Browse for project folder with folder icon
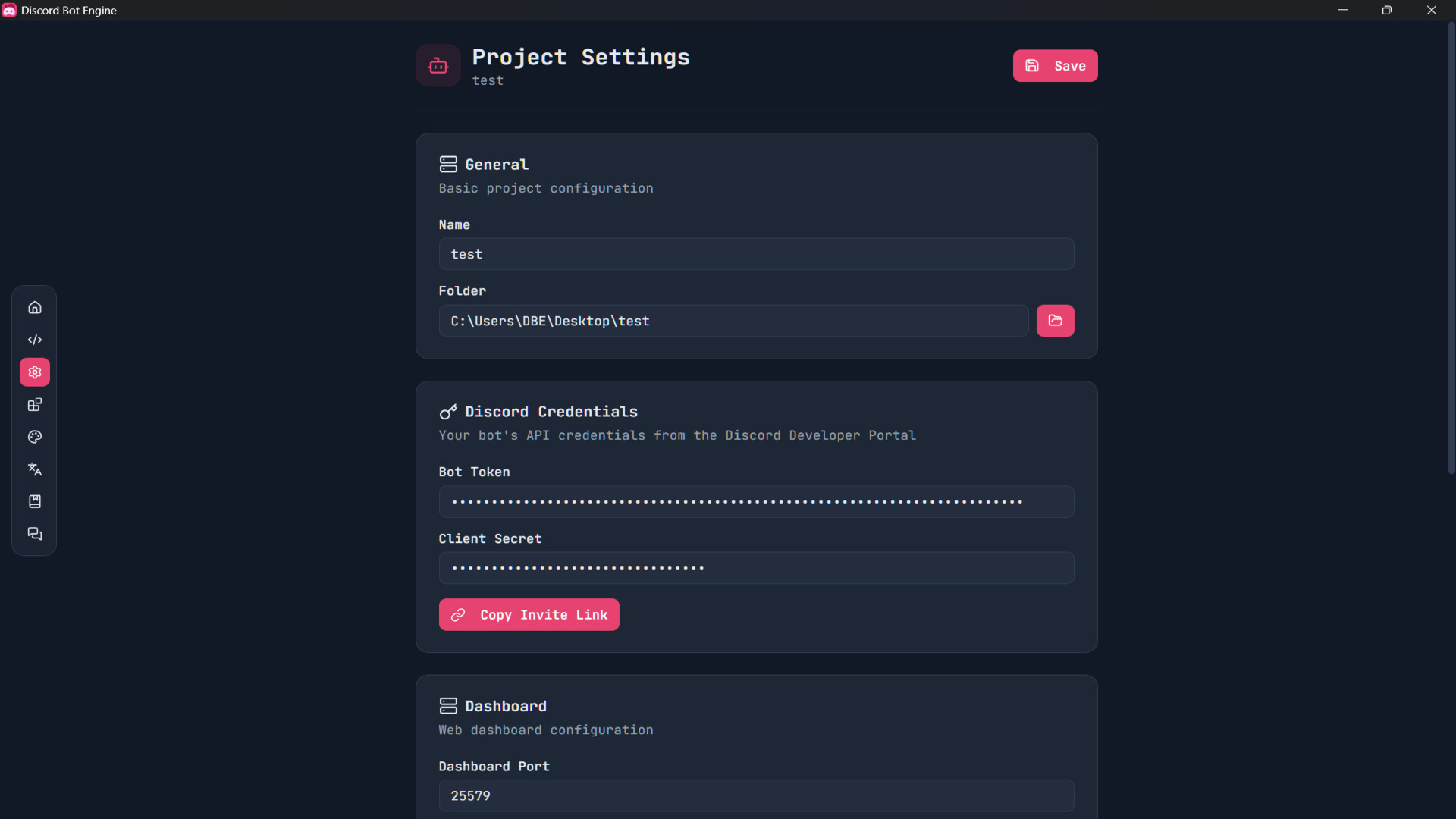The width and height of the screenshot is (1456, 819). 1055,321
